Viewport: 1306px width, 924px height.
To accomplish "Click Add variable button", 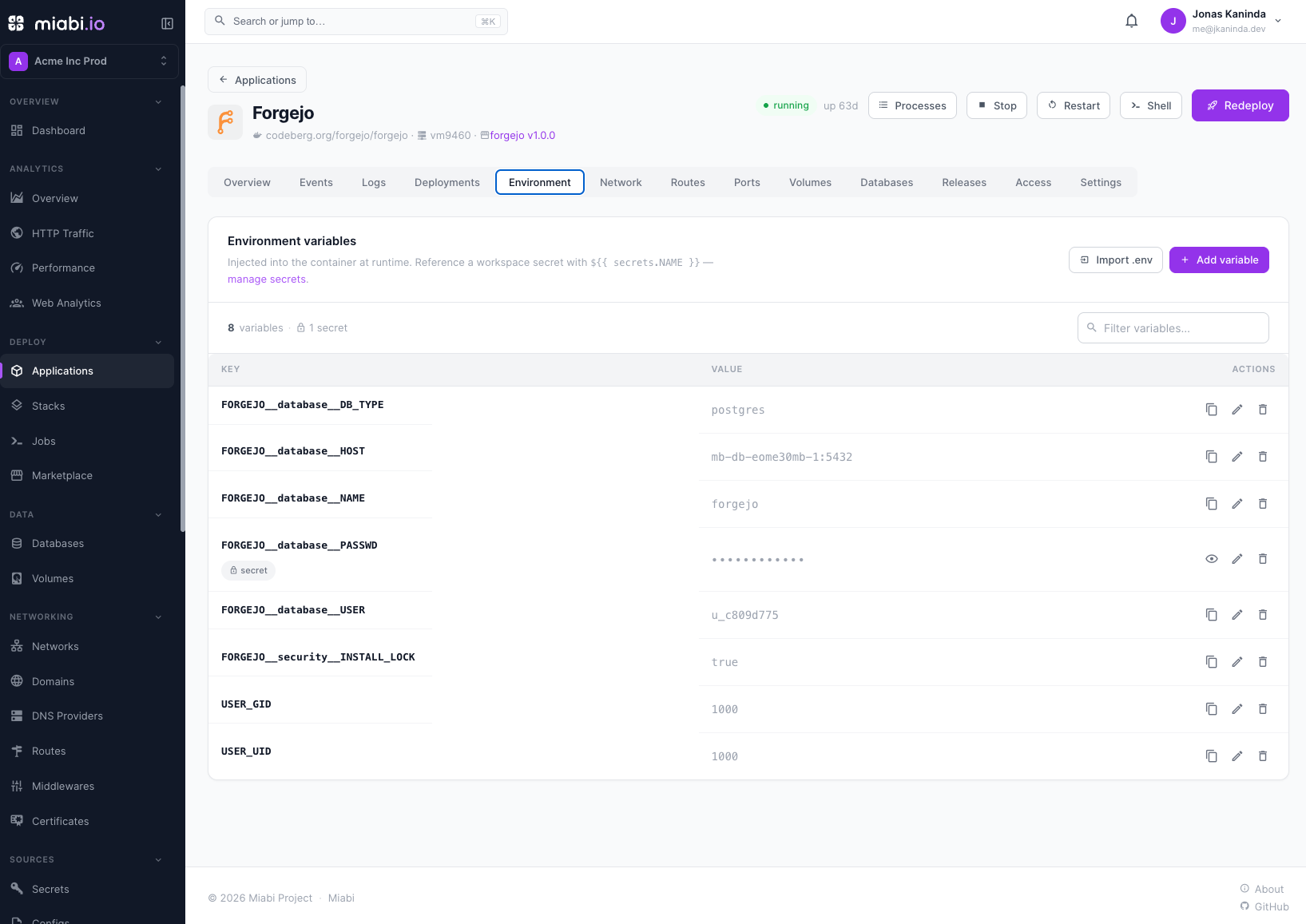I will 1219,260.
